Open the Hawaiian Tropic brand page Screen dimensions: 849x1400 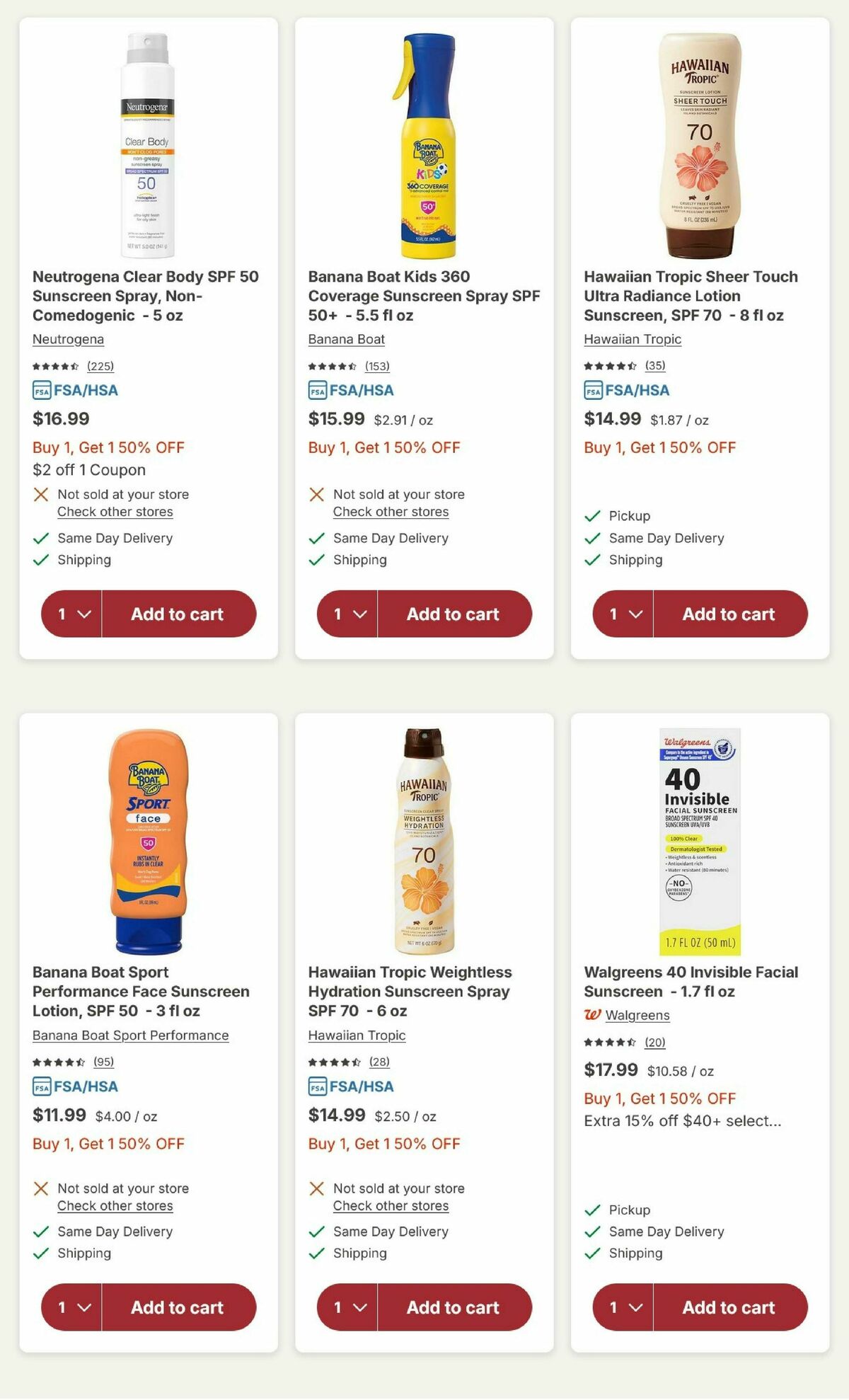click(632, 339)
